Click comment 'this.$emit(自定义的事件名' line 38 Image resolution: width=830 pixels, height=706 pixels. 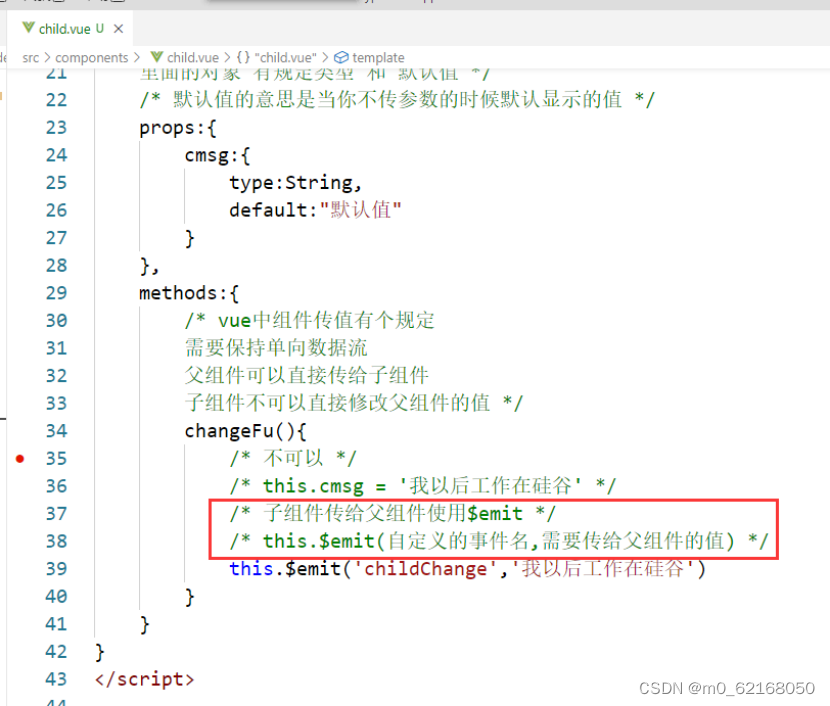click(x=499, y=541)
